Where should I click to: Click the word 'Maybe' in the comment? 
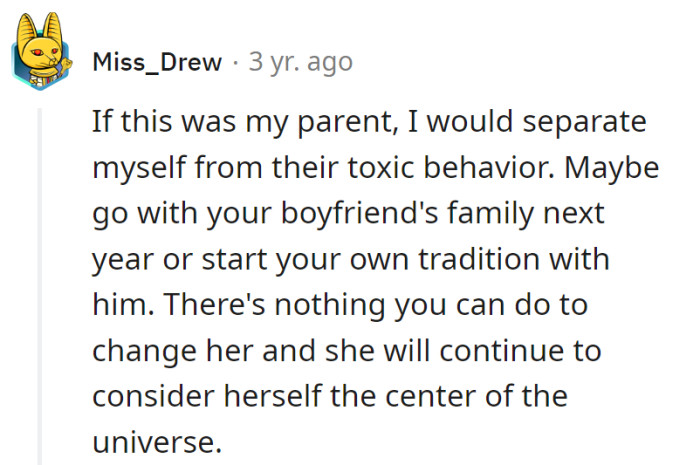(612, 169)
